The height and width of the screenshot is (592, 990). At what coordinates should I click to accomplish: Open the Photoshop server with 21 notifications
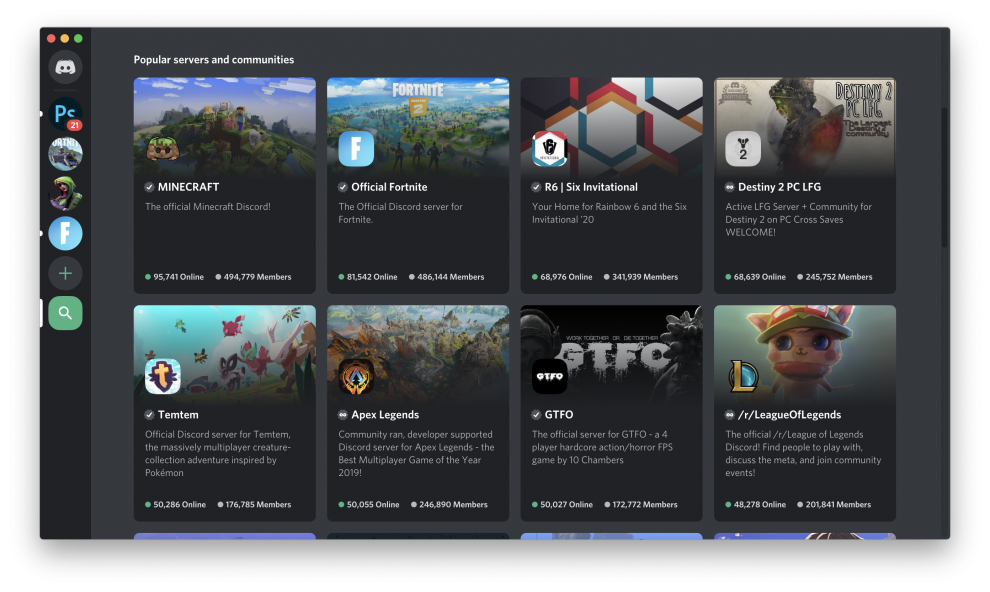(65, 114)
